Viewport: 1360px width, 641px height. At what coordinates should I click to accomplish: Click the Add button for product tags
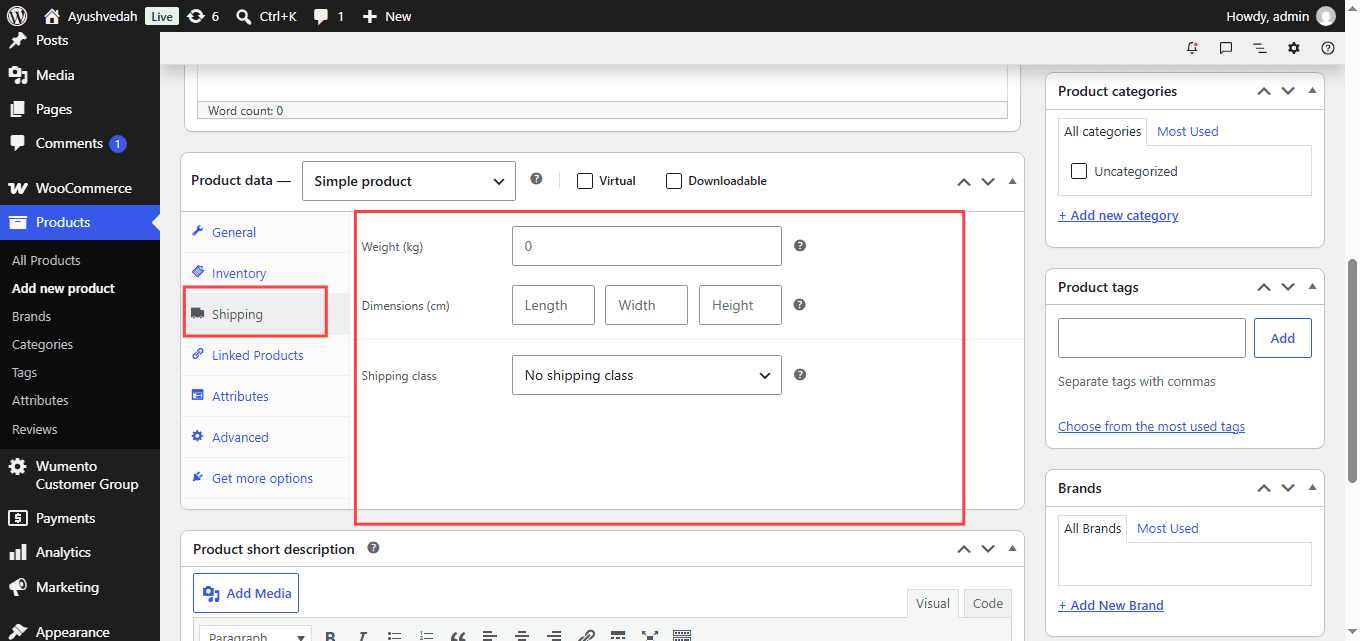tap(1283, 338)
